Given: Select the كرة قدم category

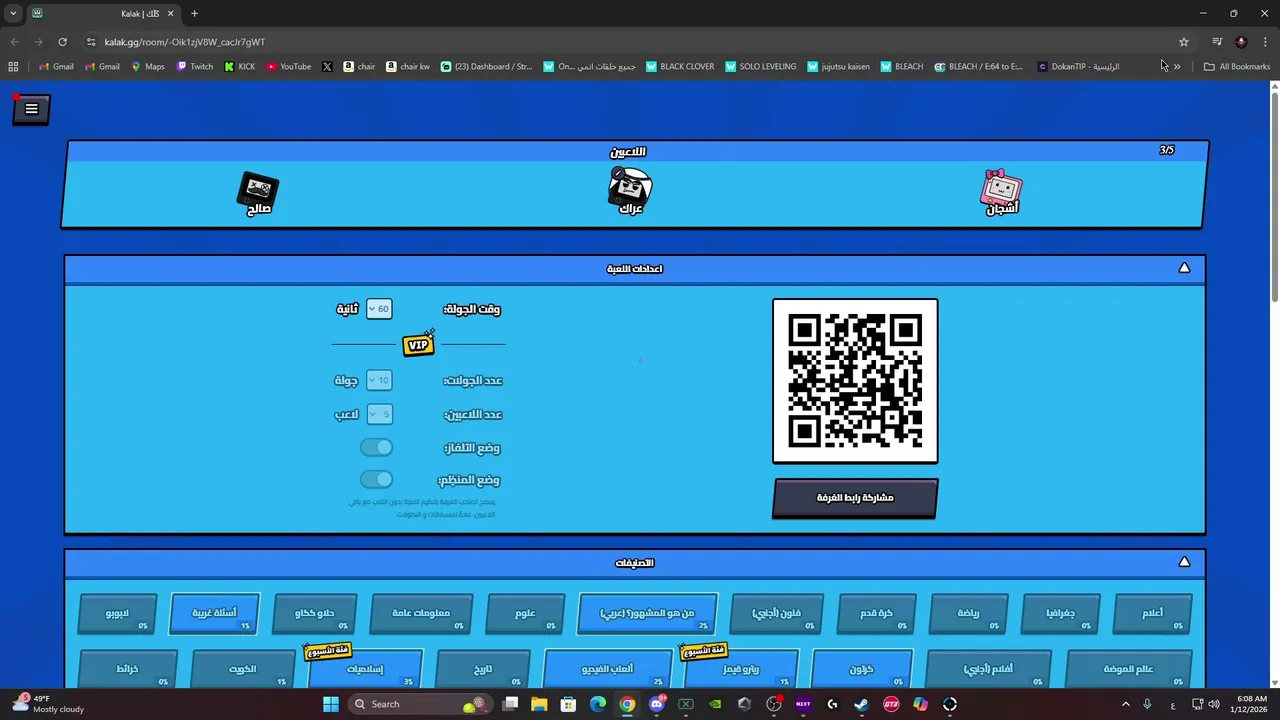Looking at the screenshot, I should coord(877,614).
